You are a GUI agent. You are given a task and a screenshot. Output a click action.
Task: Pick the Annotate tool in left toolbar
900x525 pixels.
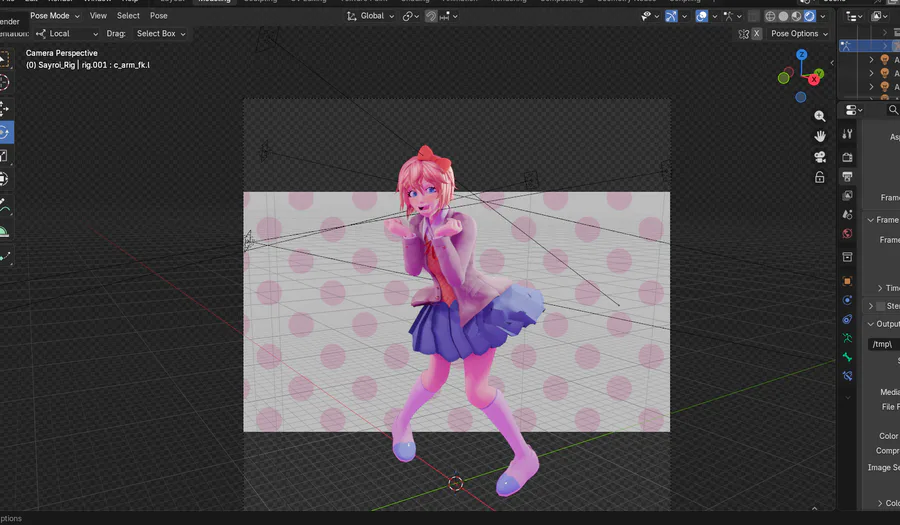5,205
